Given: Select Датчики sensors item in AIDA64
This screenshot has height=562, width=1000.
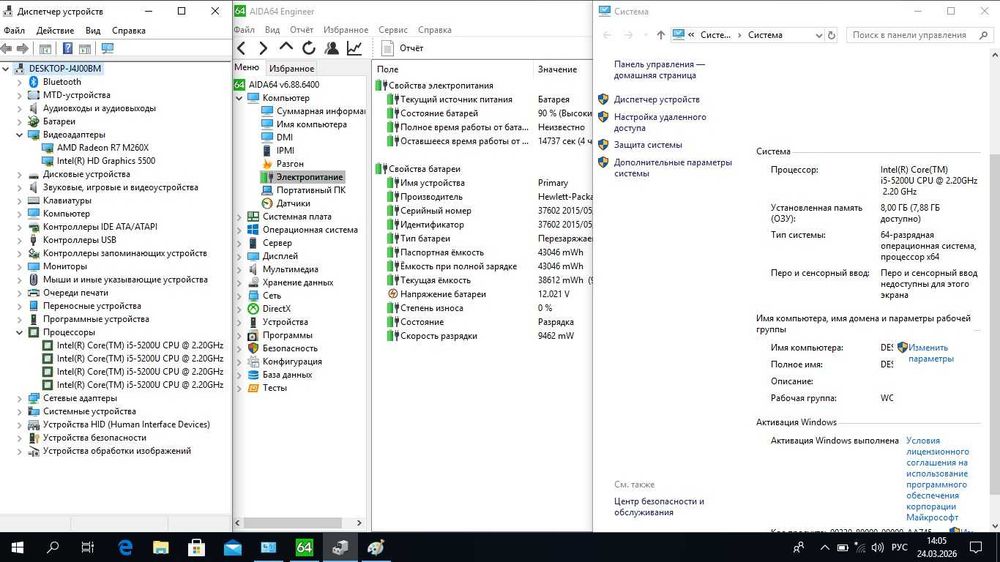Looking at the screenshot, I should 293,203.
